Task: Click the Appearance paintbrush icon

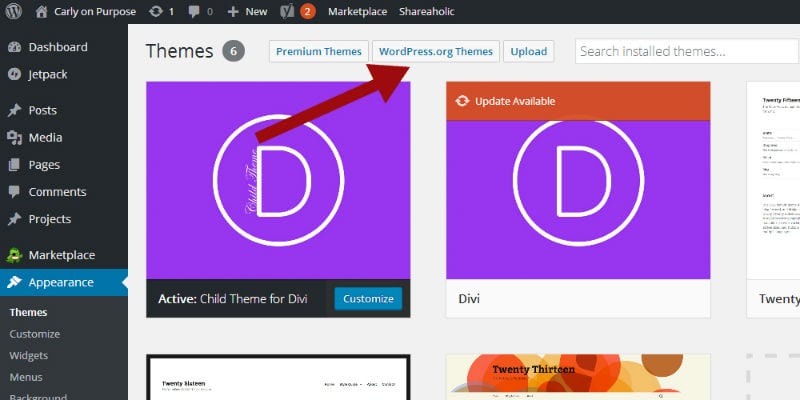Action: tap(14, 282)
